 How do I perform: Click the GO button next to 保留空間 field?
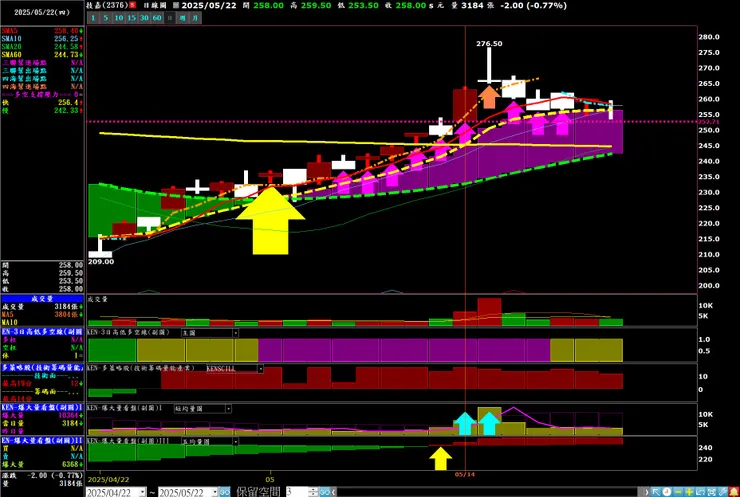pos(325,492)
